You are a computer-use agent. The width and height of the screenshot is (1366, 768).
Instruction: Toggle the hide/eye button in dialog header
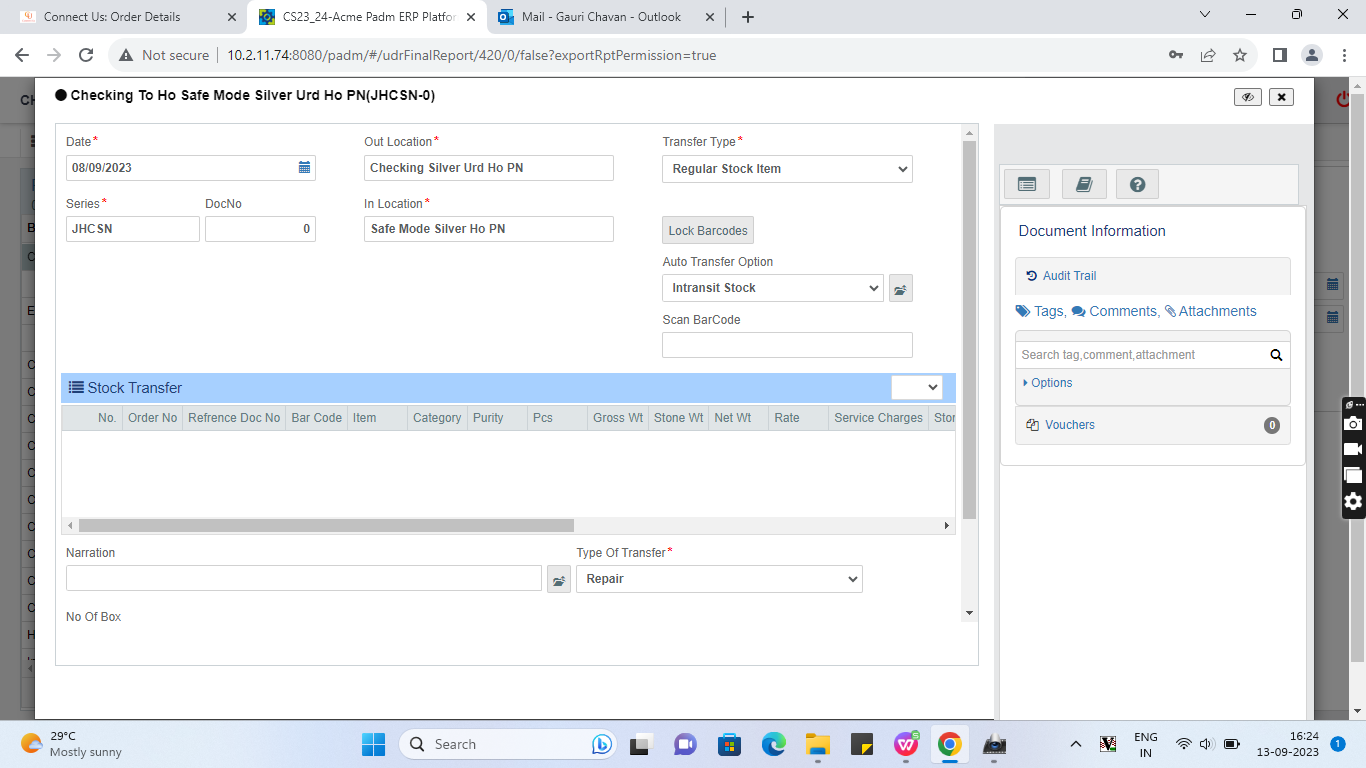[x=1247, y=97]
